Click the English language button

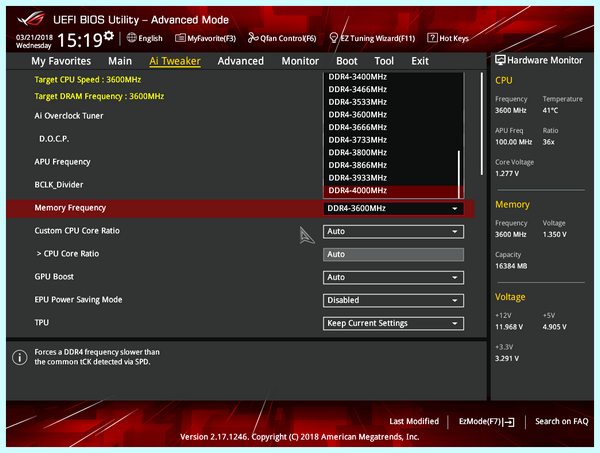click(145, 38)
